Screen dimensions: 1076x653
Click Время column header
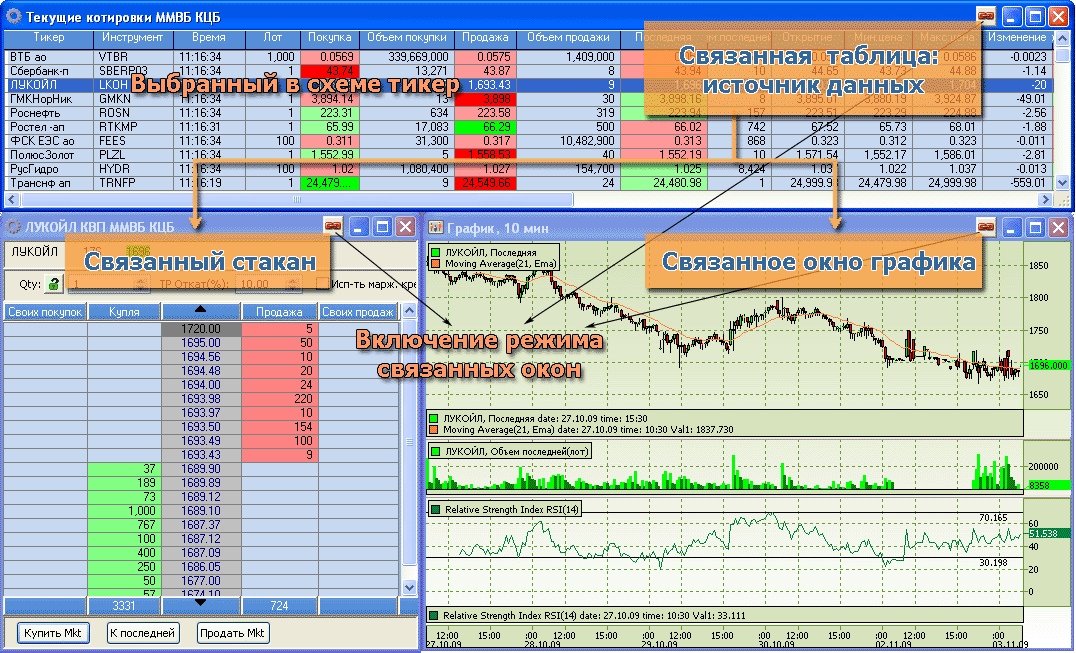point(209,38)
